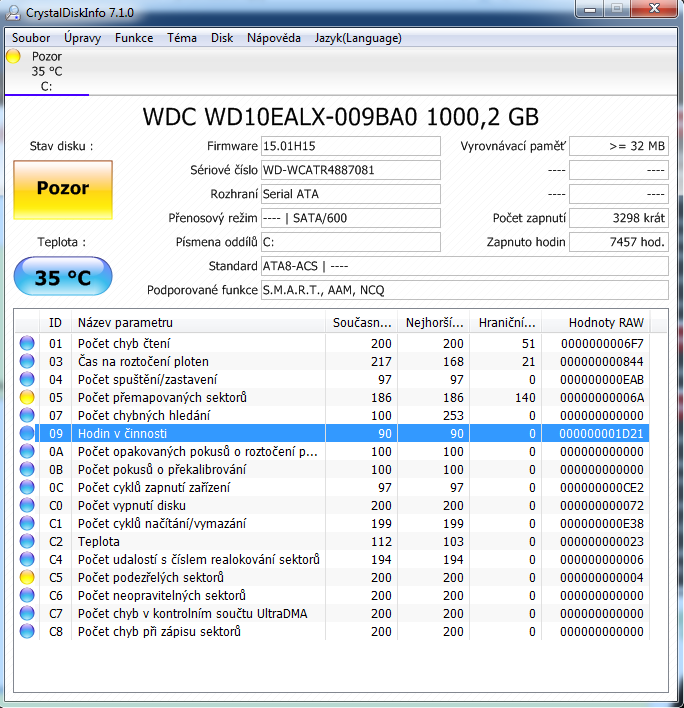Image resolution: width=684 pixels, height=708 pixels.
Task: Open the Nápověda menu
Action: 273,38
